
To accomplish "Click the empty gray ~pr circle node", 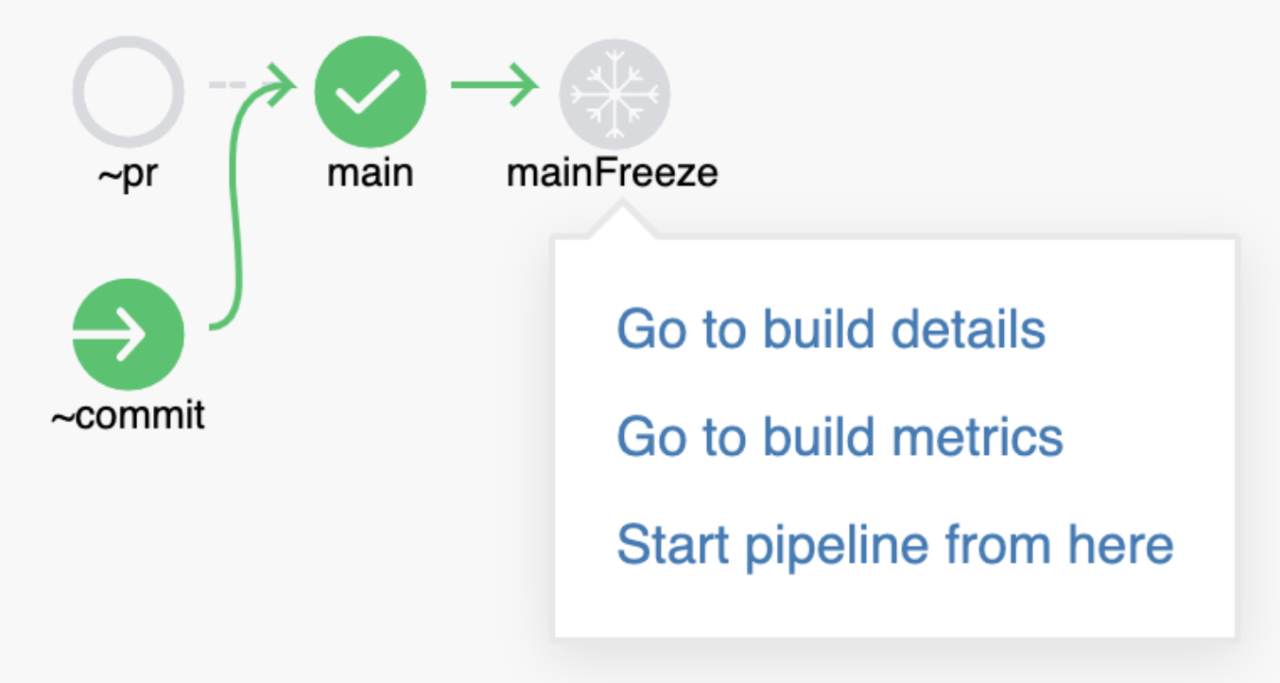I will pos(128,91).
